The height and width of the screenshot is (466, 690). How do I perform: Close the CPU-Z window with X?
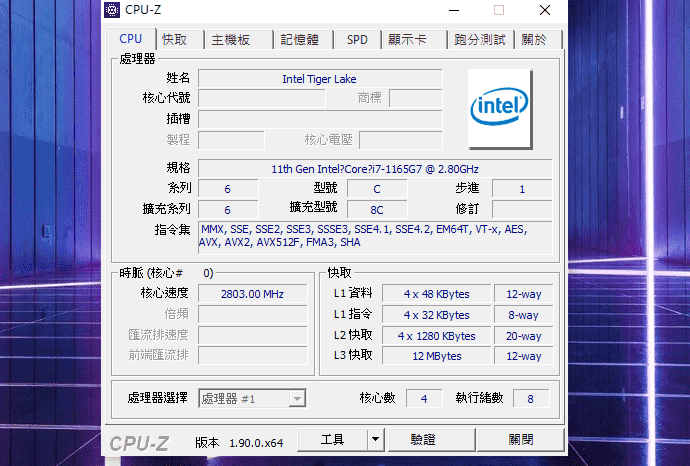pos(545,10)
